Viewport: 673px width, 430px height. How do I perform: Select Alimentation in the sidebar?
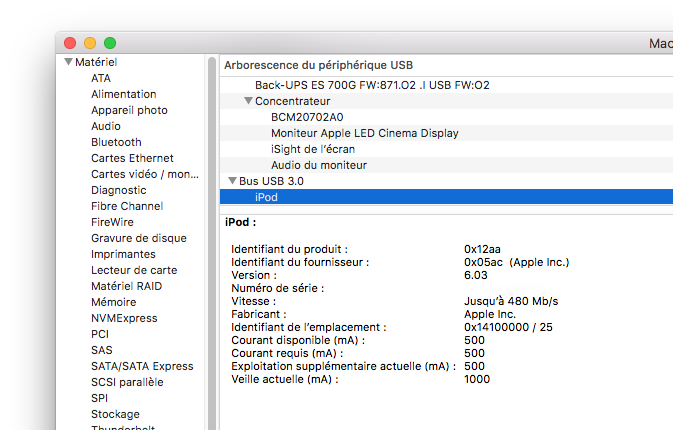124,94
